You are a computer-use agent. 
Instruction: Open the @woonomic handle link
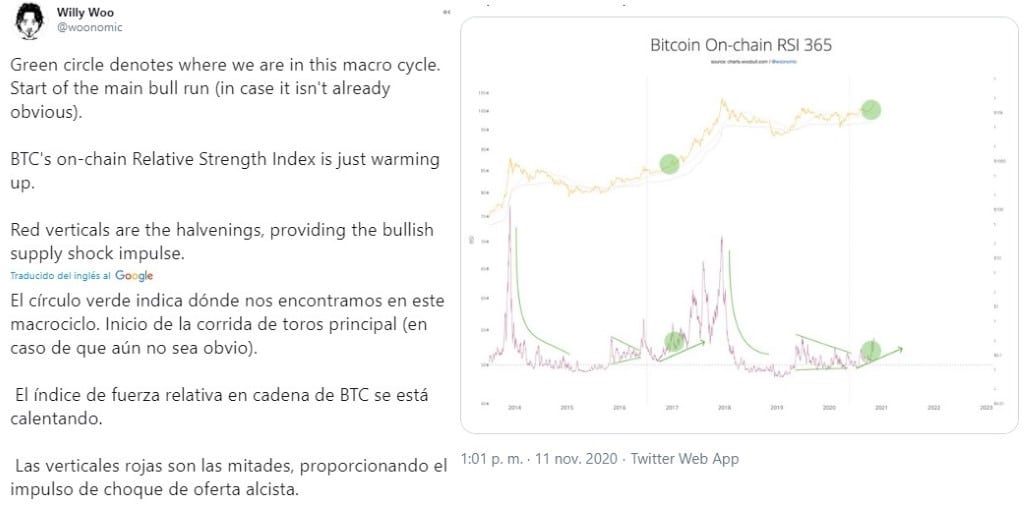[89, 27]
